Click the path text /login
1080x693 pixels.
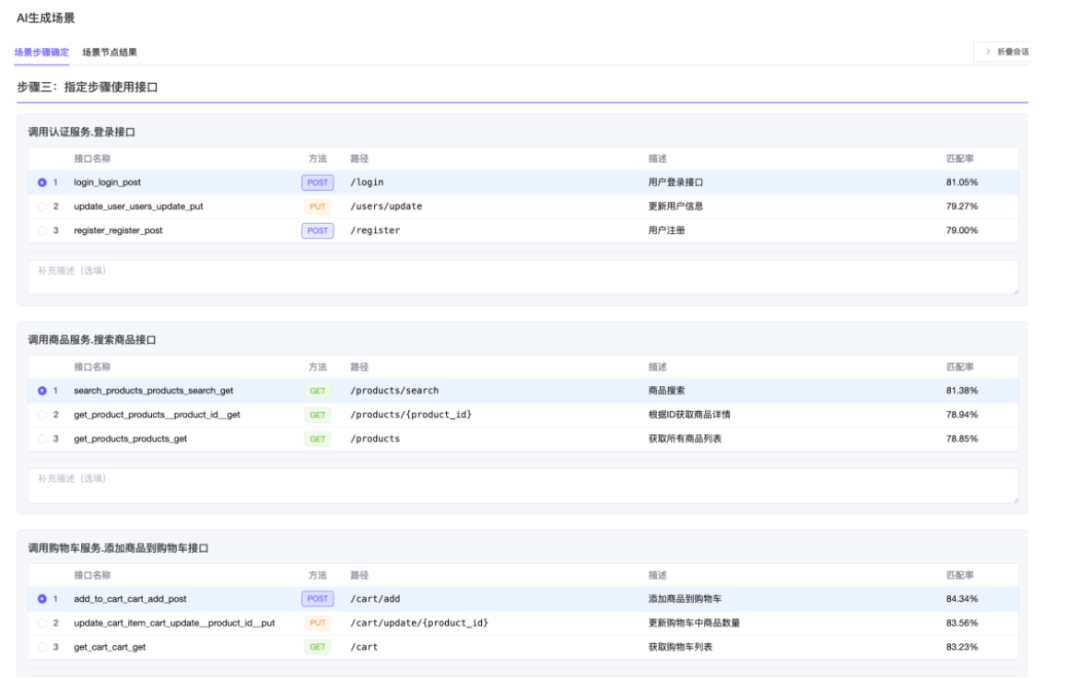(367, 183)
